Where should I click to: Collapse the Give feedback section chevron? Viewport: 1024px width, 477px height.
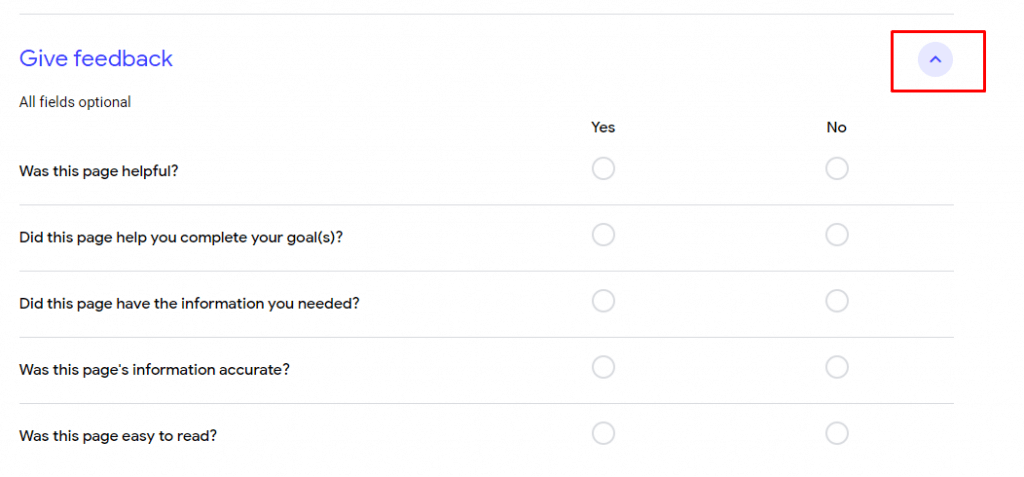pos(935,59)
